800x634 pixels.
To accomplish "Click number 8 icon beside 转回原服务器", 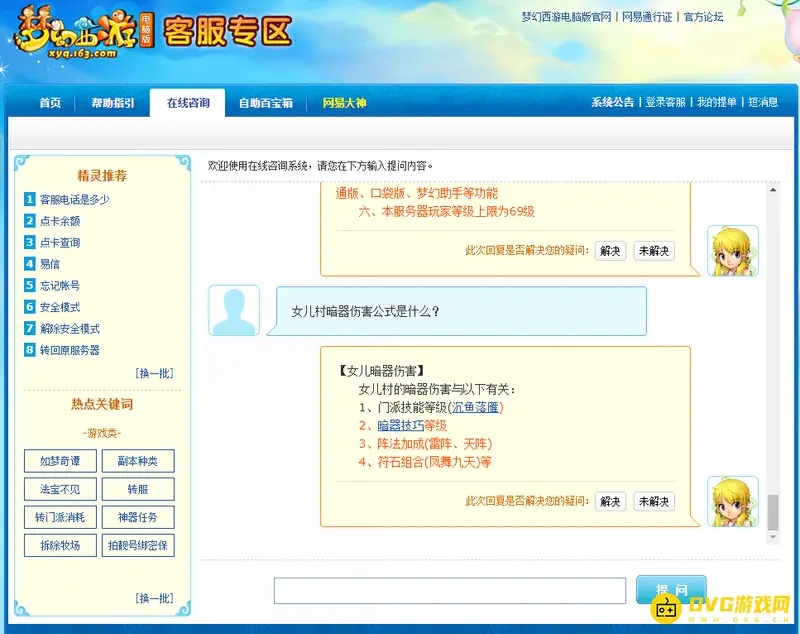I will [30, 349].
